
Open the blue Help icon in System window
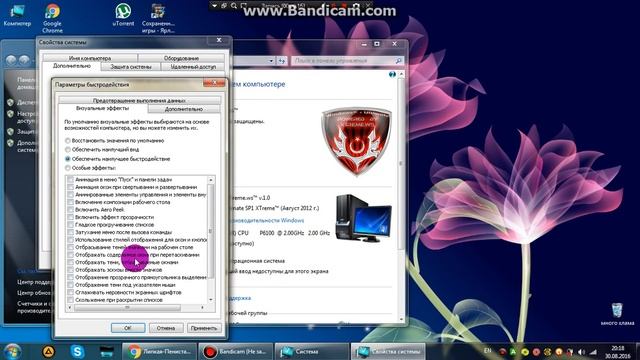pyautogui.click(x=392, y=74)
